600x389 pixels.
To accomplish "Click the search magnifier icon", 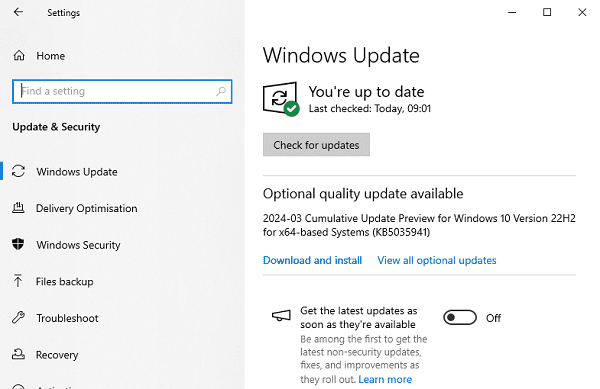I will coord(221,91).
